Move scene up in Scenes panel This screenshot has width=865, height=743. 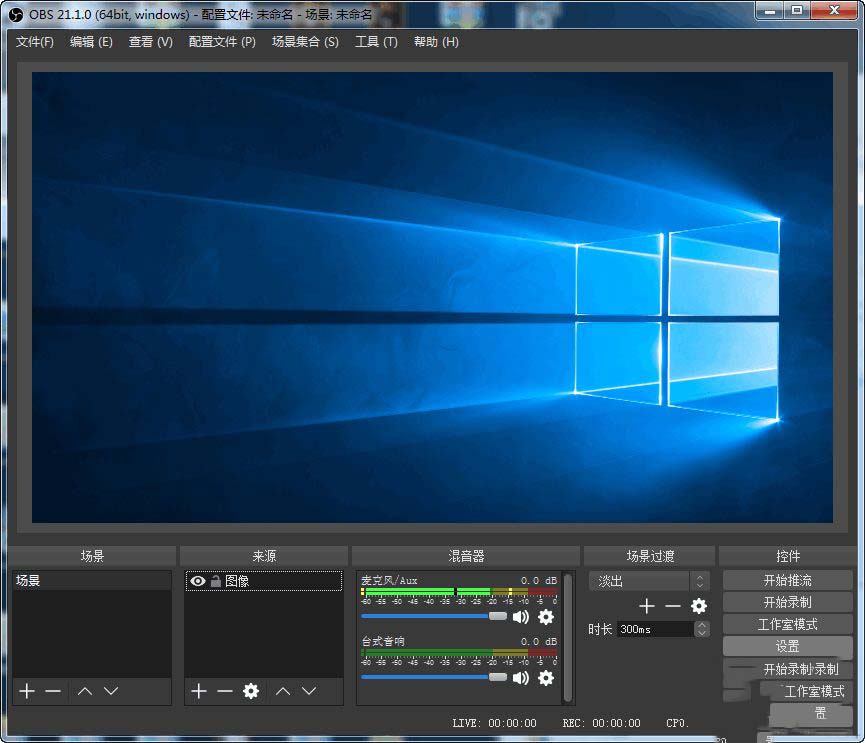(85, 691)
